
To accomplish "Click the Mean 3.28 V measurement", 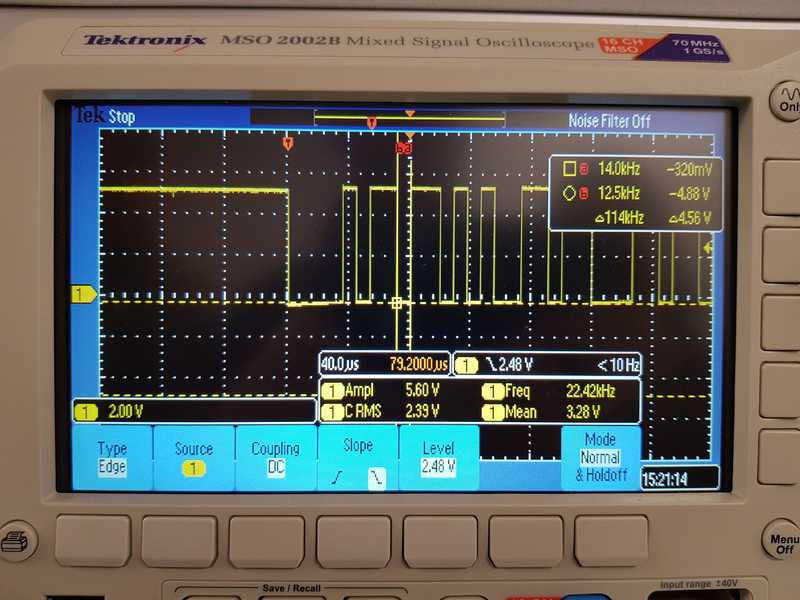I will pos(542,412).
